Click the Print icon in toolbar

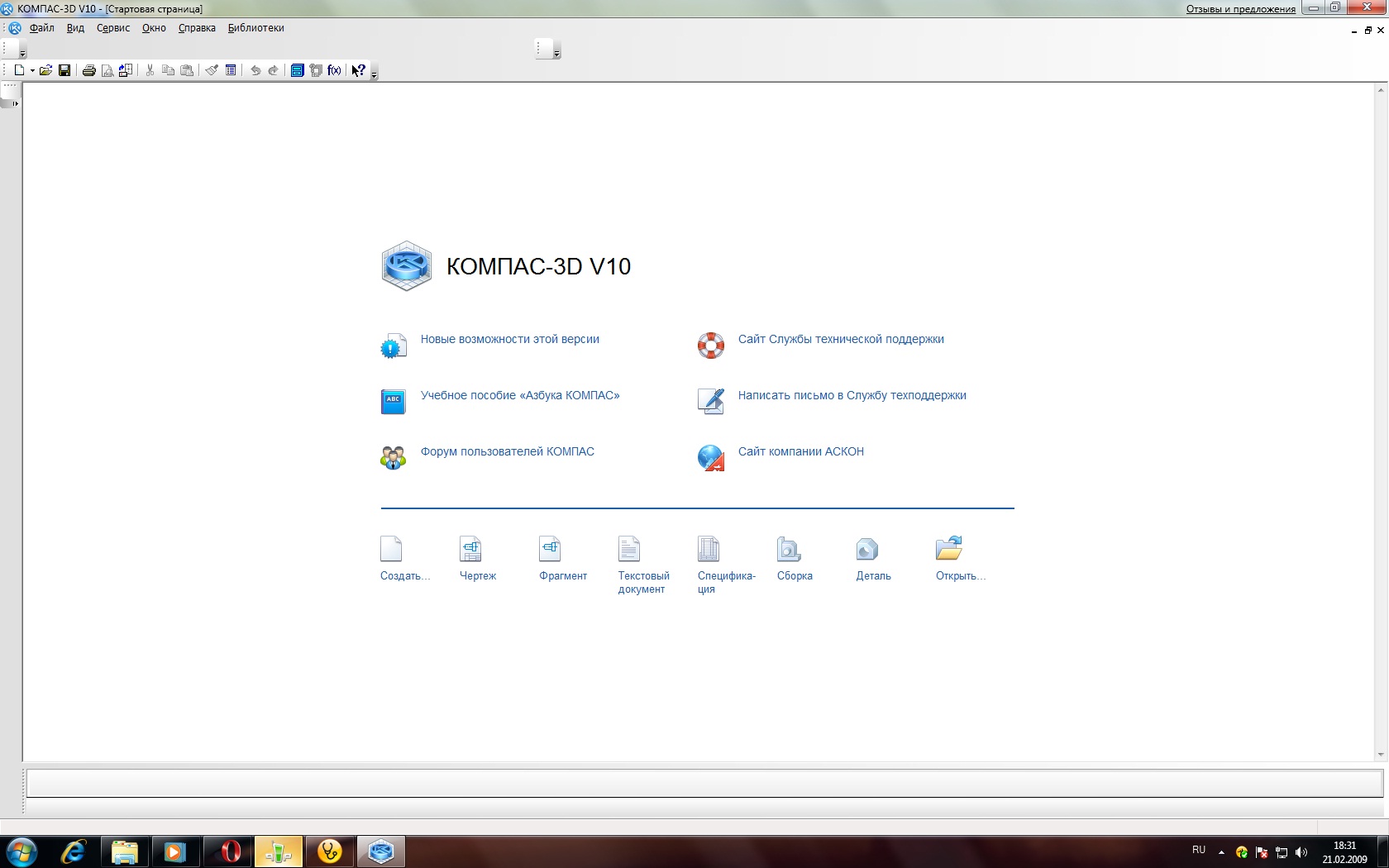[88, 70]
